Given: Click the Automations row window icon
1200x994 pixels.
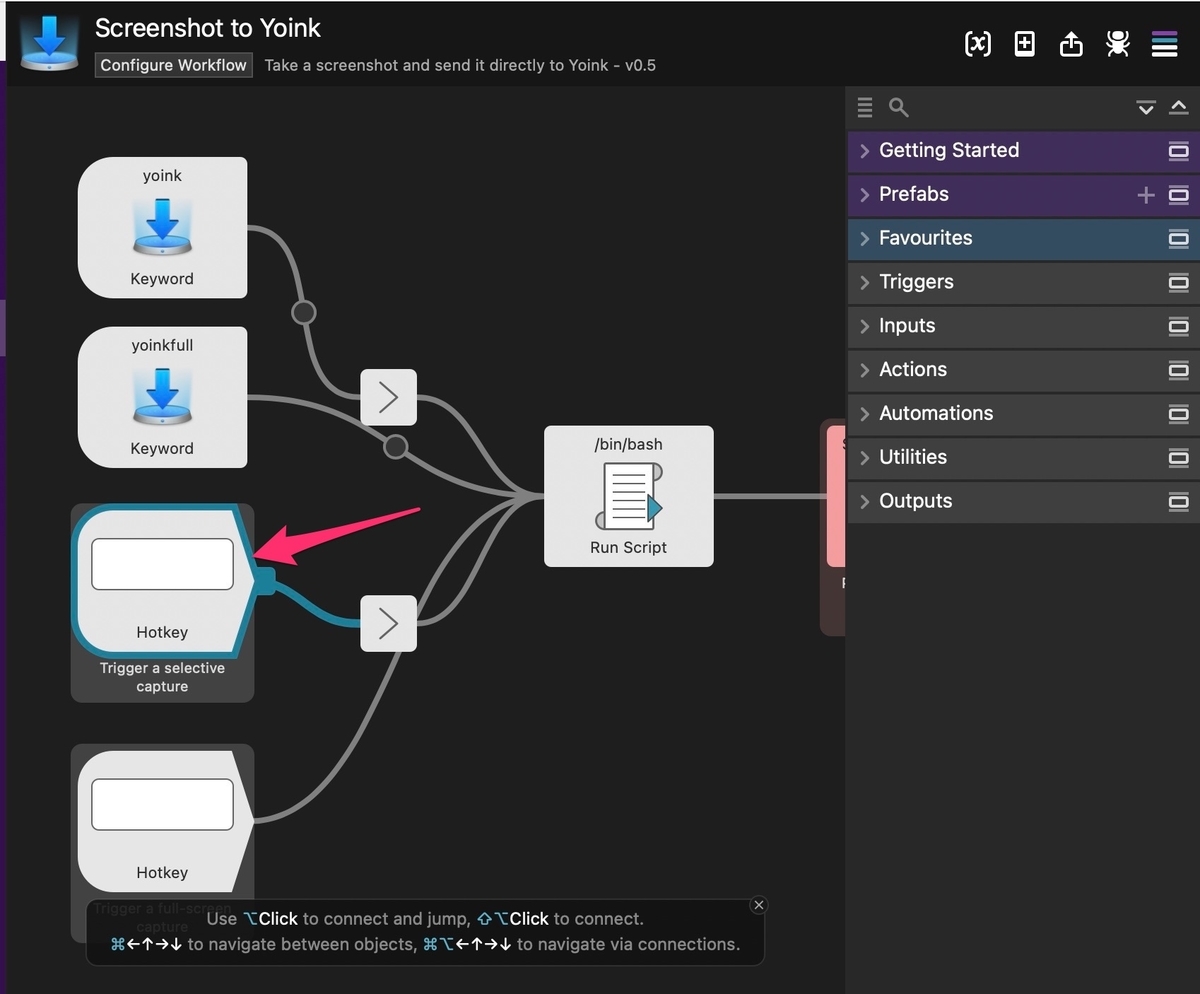Looking at the screenshot, I should click(1179, 414).
